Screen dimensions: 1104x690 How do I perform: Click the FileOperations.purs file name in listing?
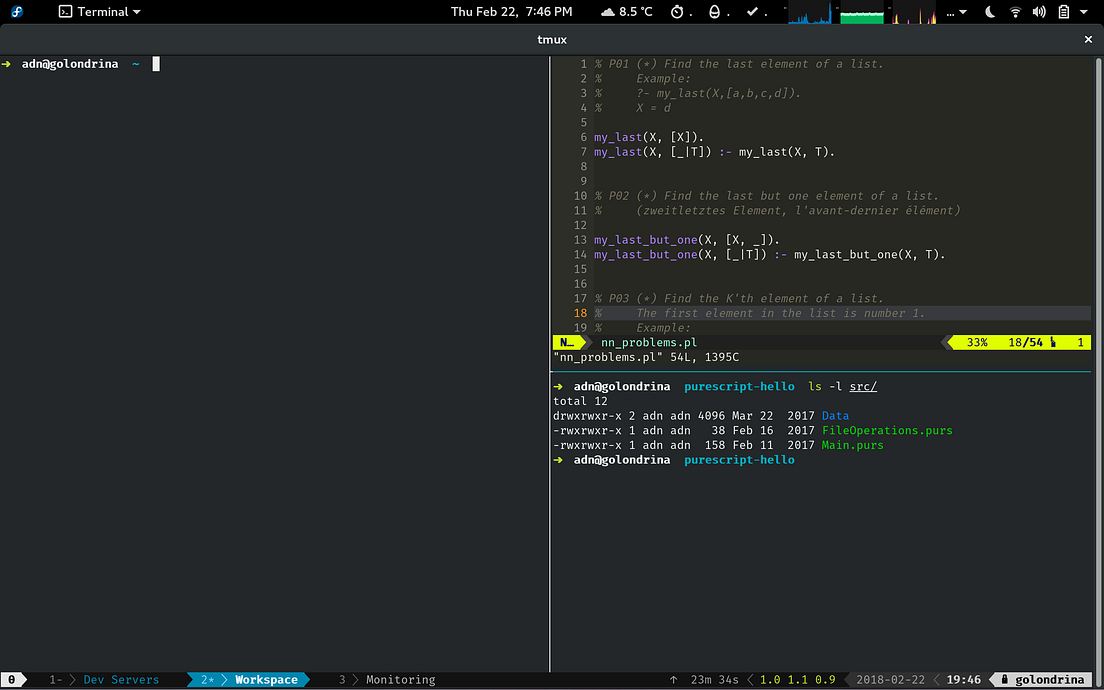(886, 431)
